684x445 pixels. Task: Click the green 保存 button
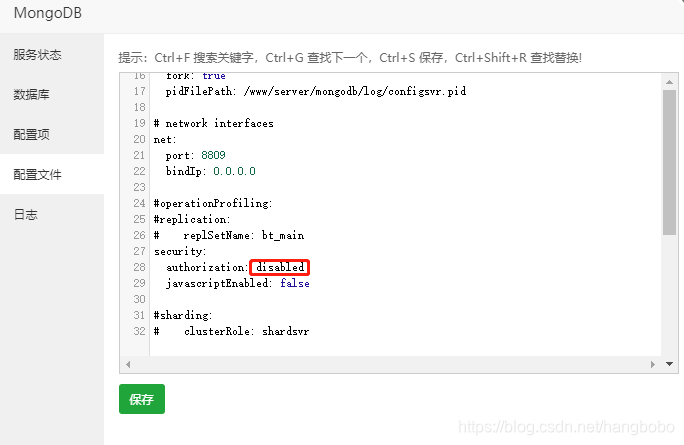pos(142,399)
